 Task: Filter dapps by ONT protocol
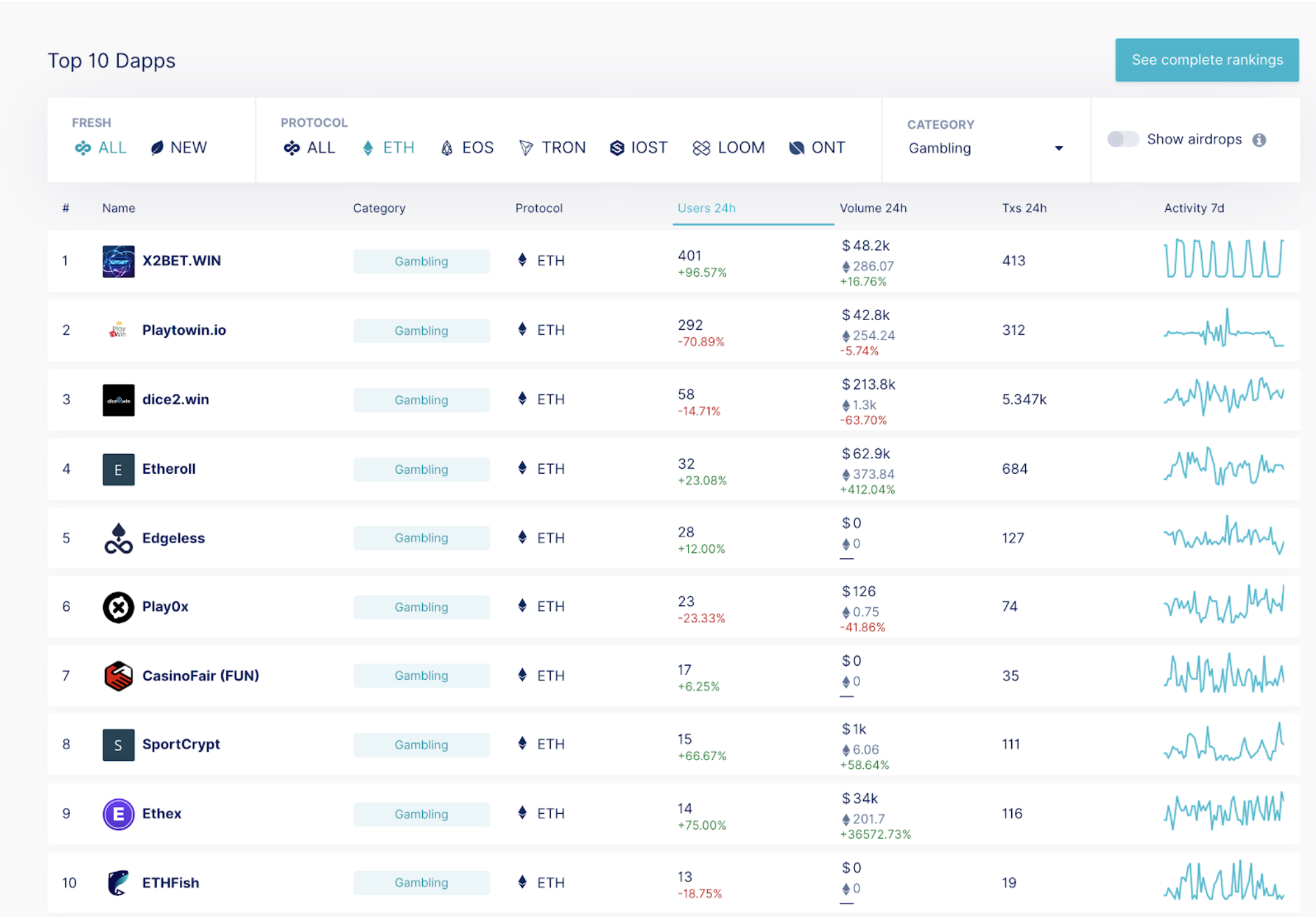point(817,148)
